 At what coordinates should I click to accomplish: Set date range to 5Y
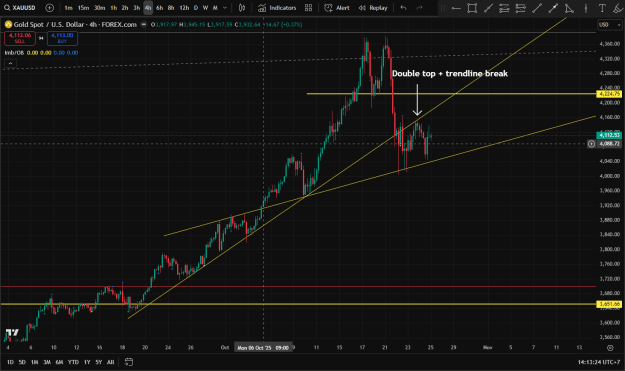pyautogui.click(x=98, y=362)
